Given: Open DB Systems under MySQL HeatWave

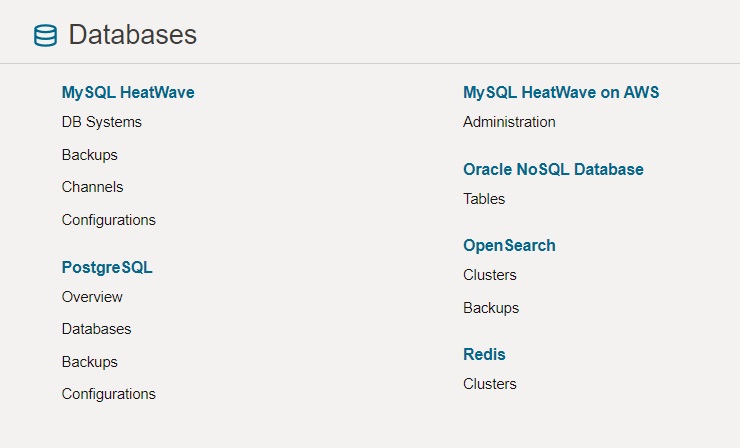Looking at the screenshot, I should (101, 122).
